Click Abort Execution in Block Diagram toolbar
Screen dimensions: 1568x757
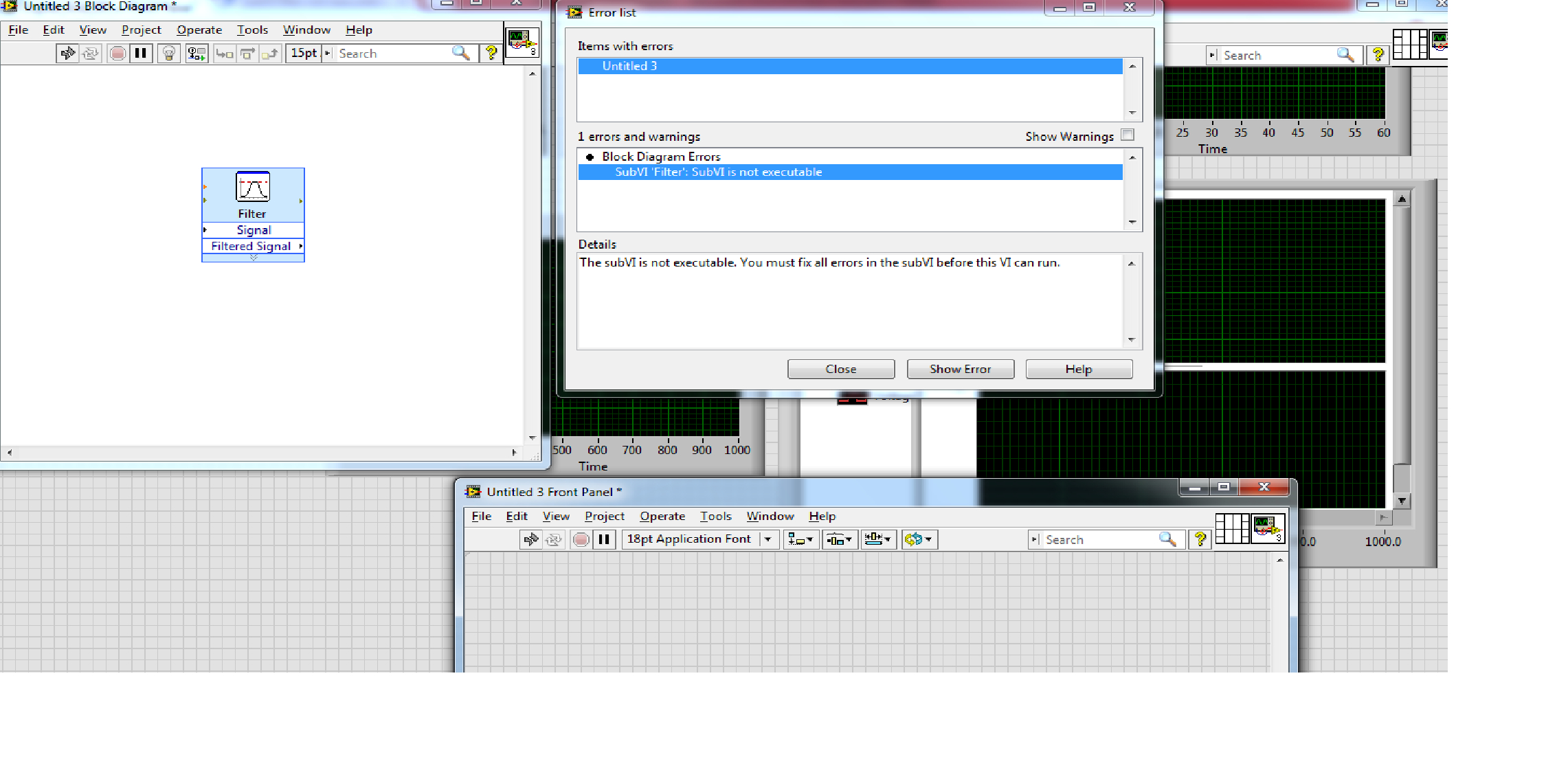[117, 54]
